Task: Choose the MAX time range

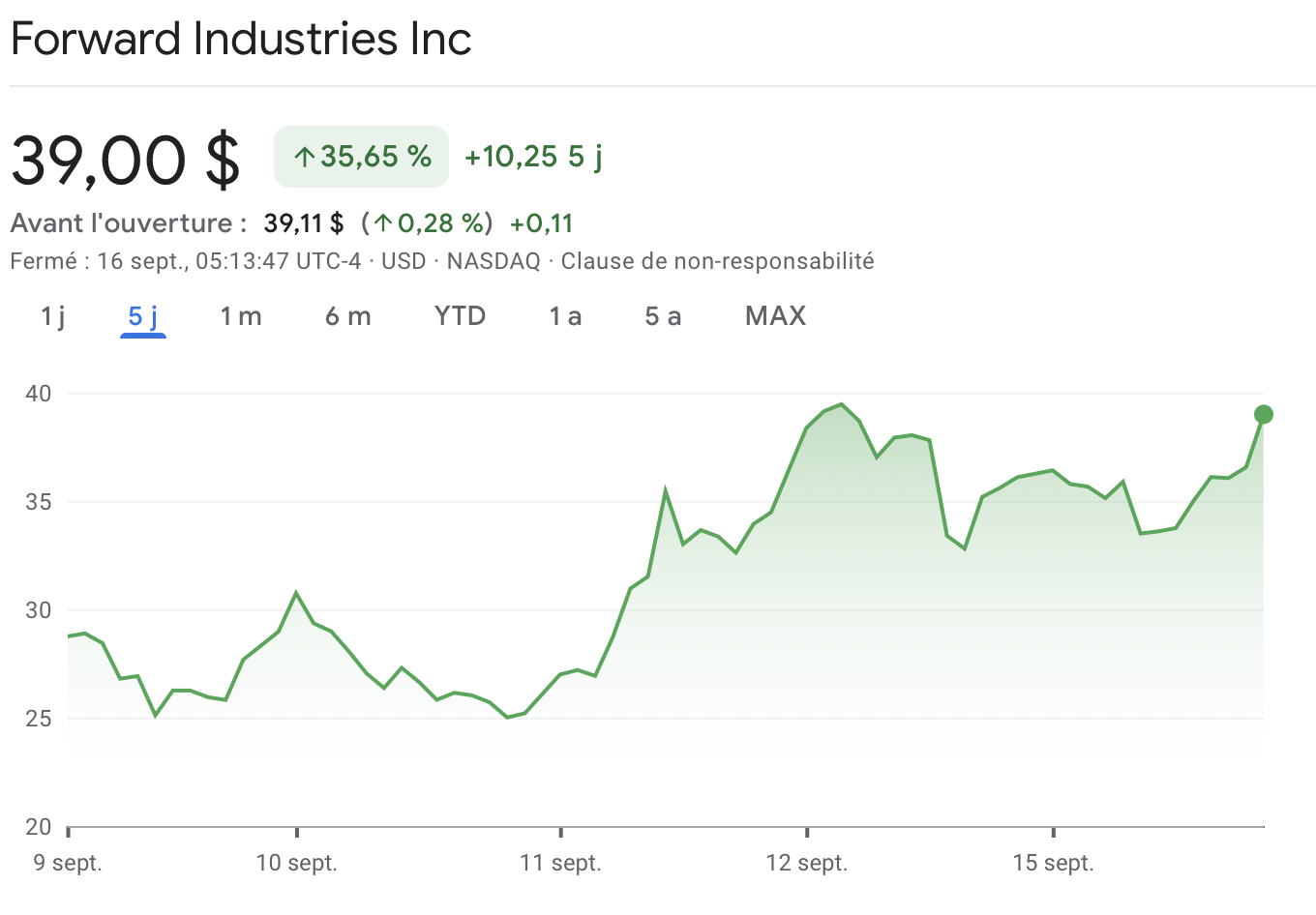Action: [775, 316]
